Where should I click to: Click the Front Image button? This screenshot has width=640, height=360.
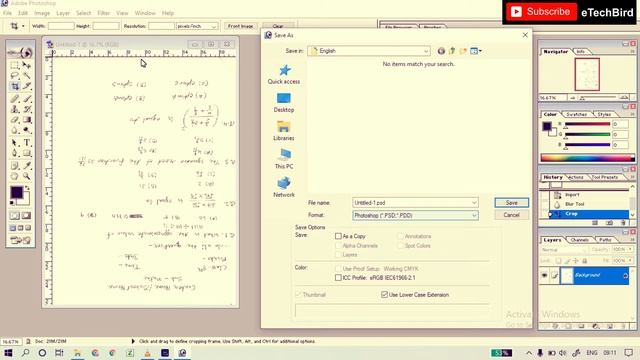click(x=240, y=26)
